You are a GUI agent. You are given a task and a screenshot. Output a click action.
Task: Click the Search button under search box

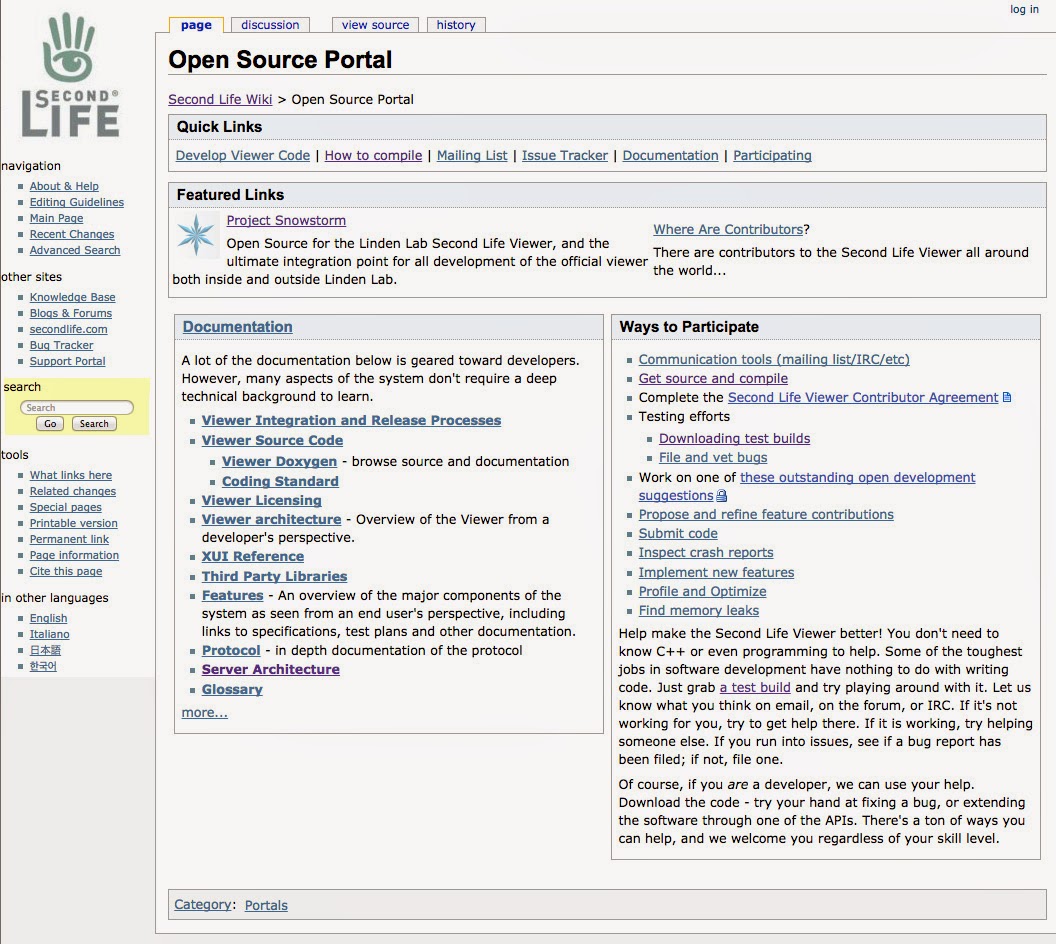point(94,424)
